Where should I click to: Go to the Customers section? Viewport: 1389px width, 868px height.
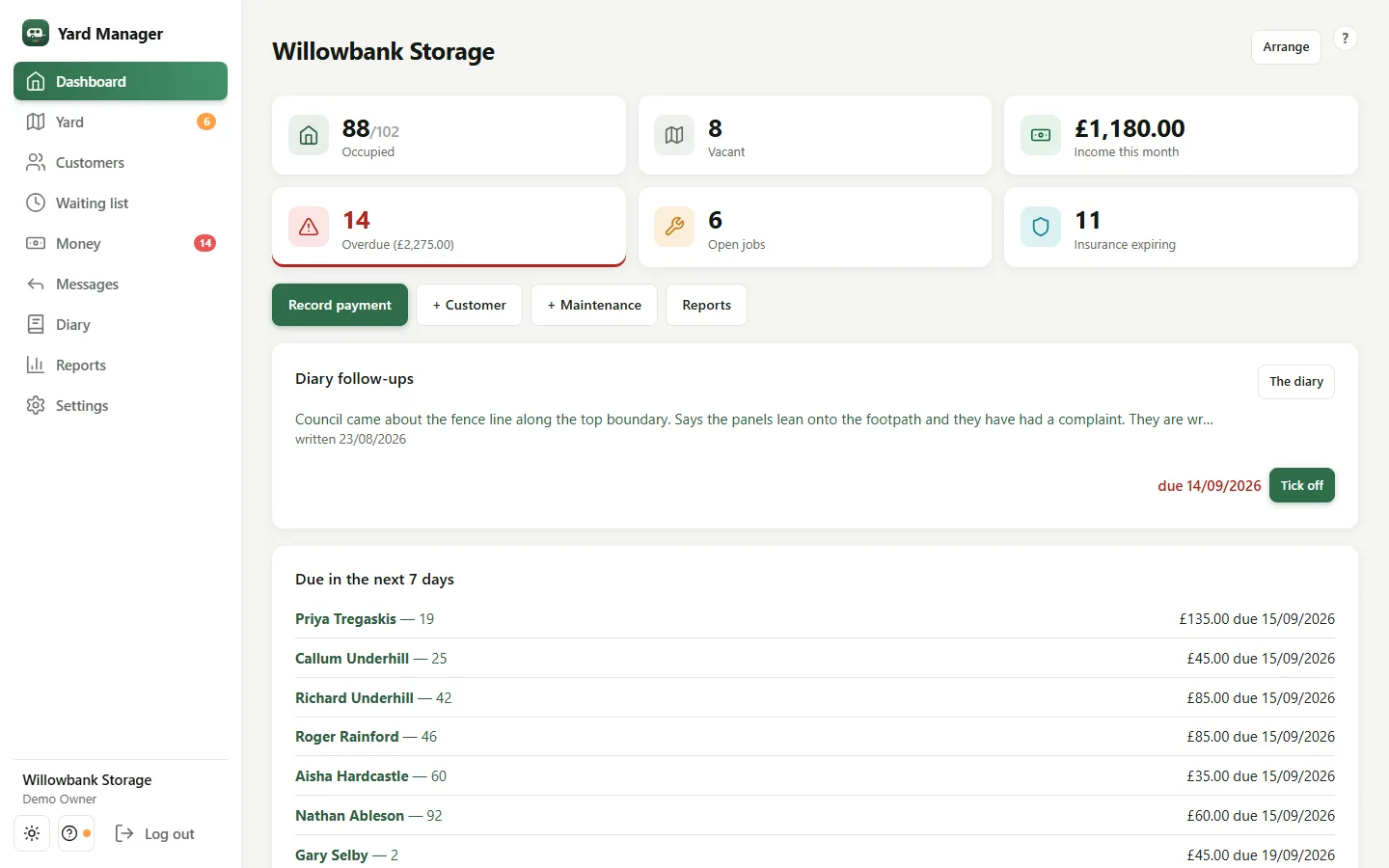pos(121,162)
